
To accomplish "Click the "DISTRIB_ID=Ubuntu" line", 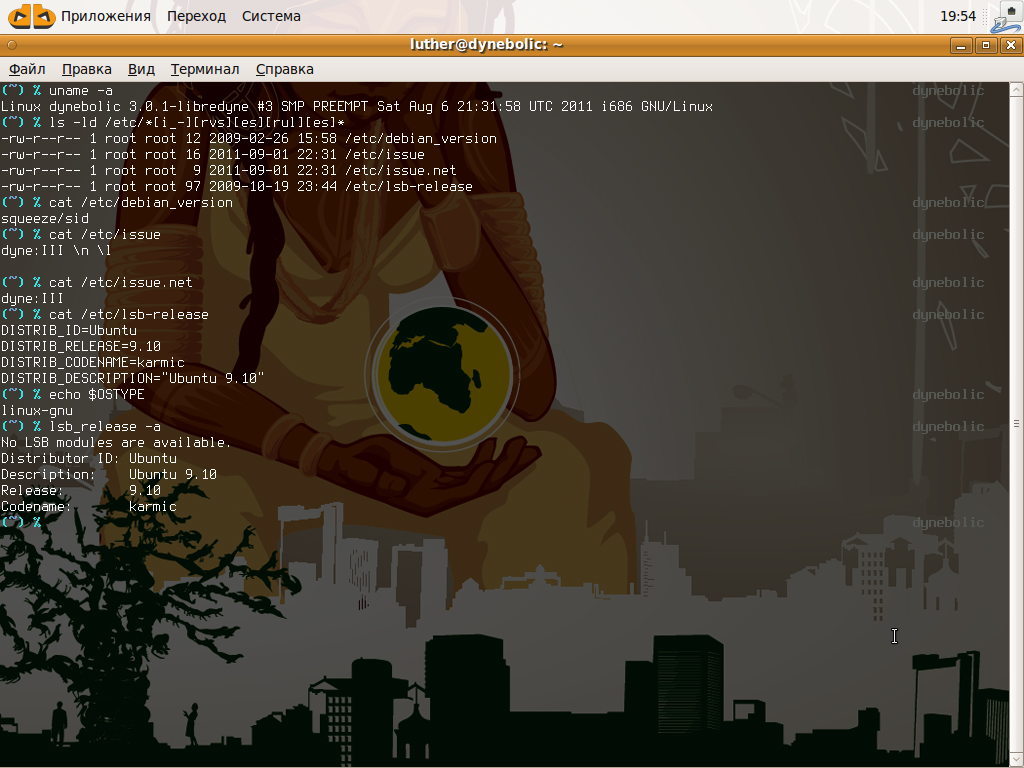I will coord(69,330).
